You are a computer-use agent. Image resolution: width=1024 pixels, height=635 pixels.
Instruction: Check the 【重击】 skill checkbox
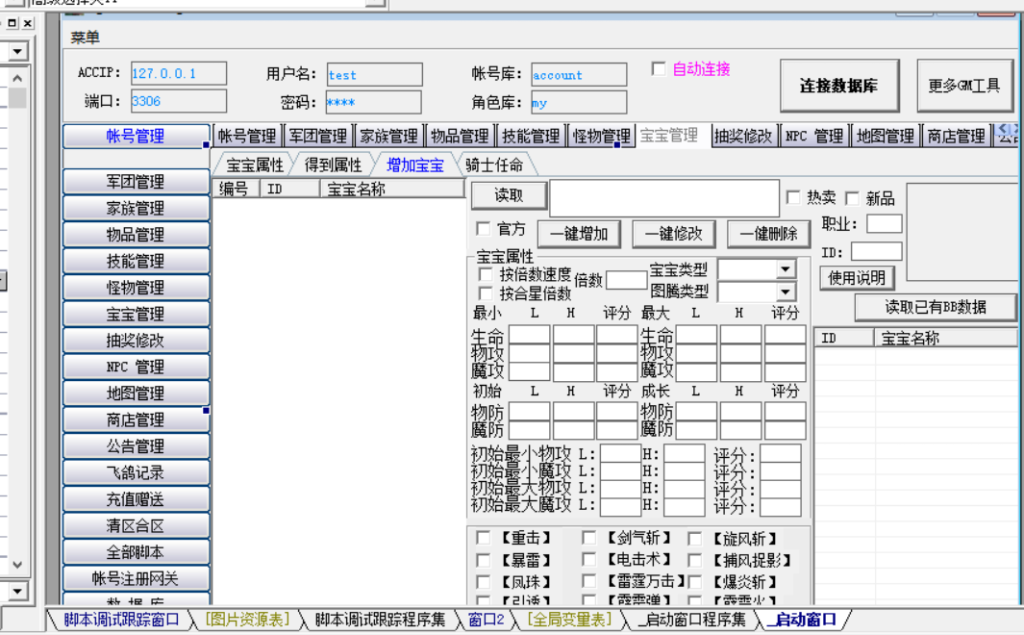(x=483, y=538)
